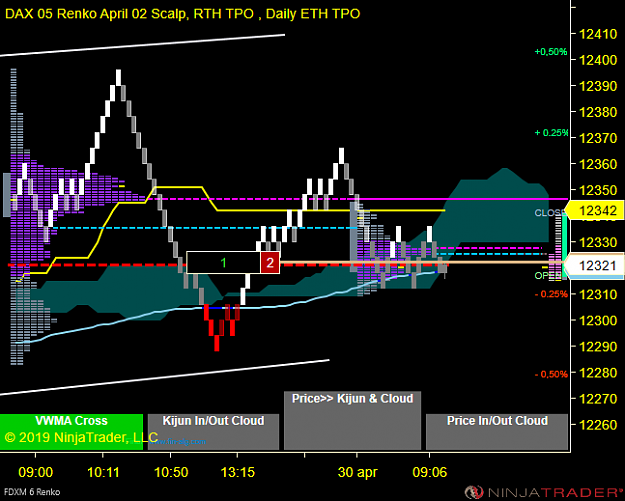Click the 12400 price axis label

(x=598, y=60)
